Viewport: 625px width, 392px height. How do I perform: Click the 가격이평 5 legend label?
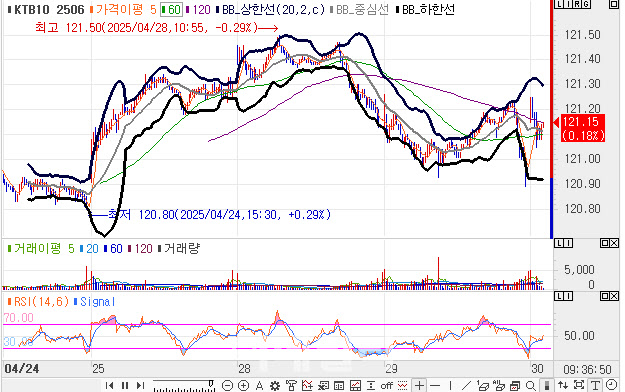click(123, 10)
